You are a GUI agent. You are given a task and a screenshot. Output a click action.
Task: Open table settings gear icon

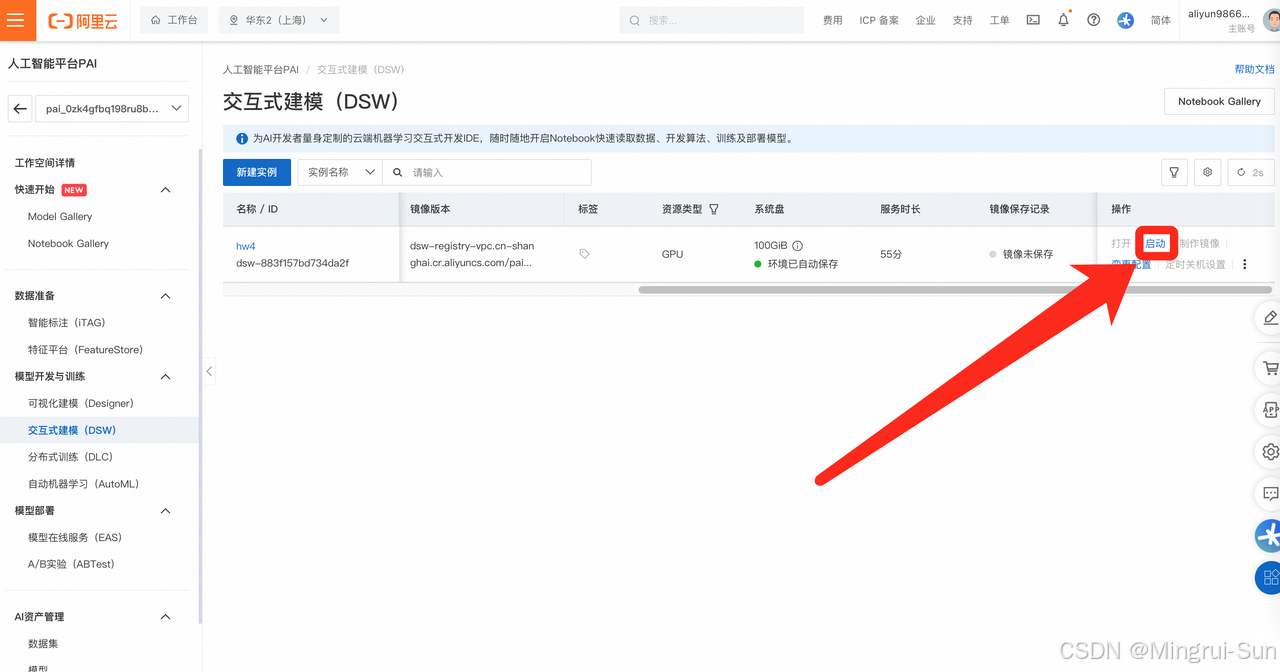pyautogui.click(x=1208, y=172)
